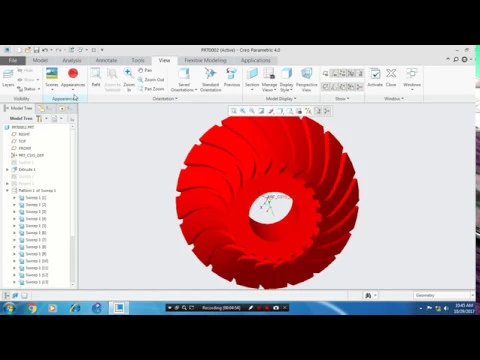Click the taskbar clock
The width and height of the screenshot is (480, 360).
(464, 308)
